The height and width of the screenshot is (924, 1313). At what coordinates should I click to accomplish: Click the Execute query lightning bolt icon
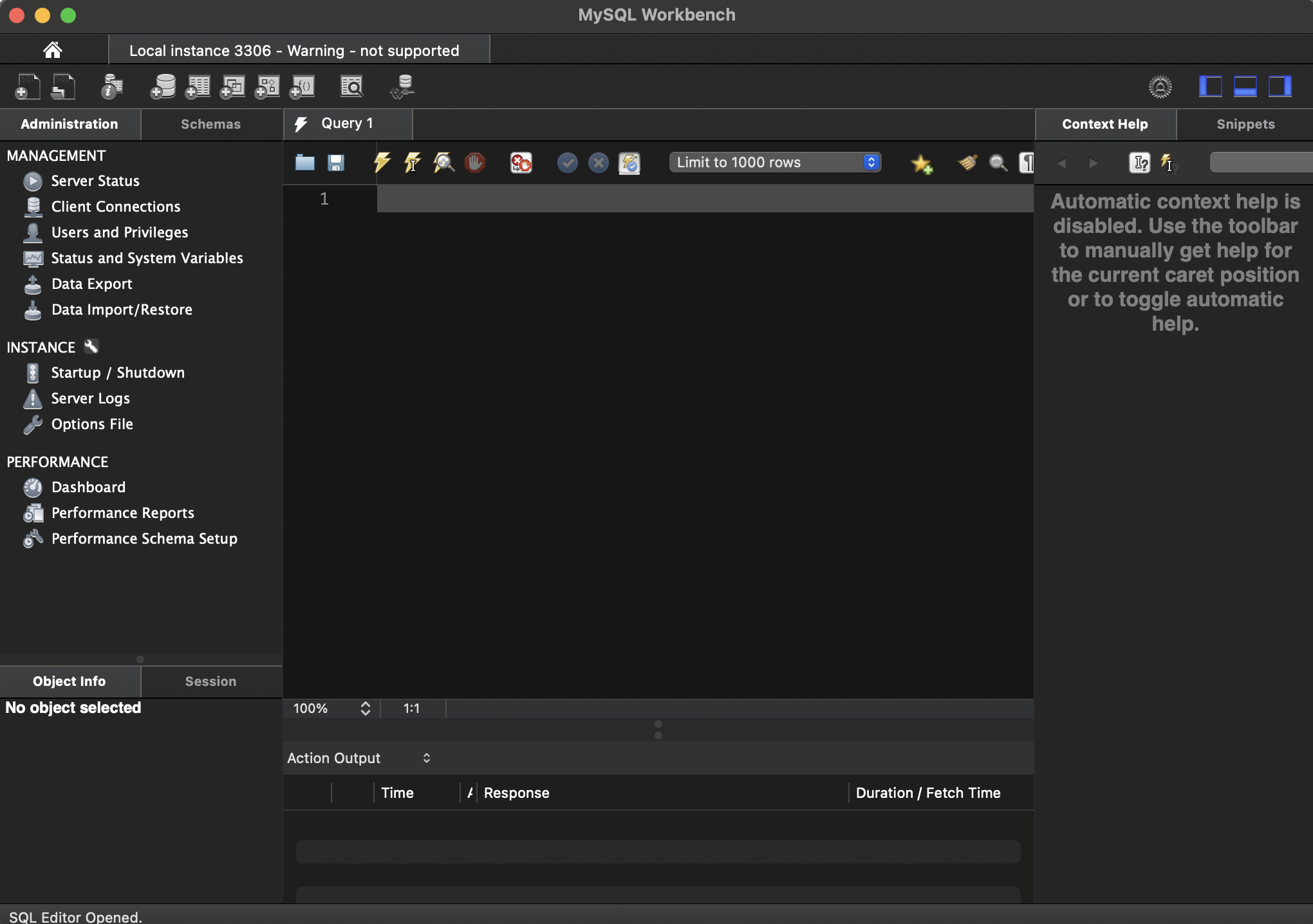(382, 162)
